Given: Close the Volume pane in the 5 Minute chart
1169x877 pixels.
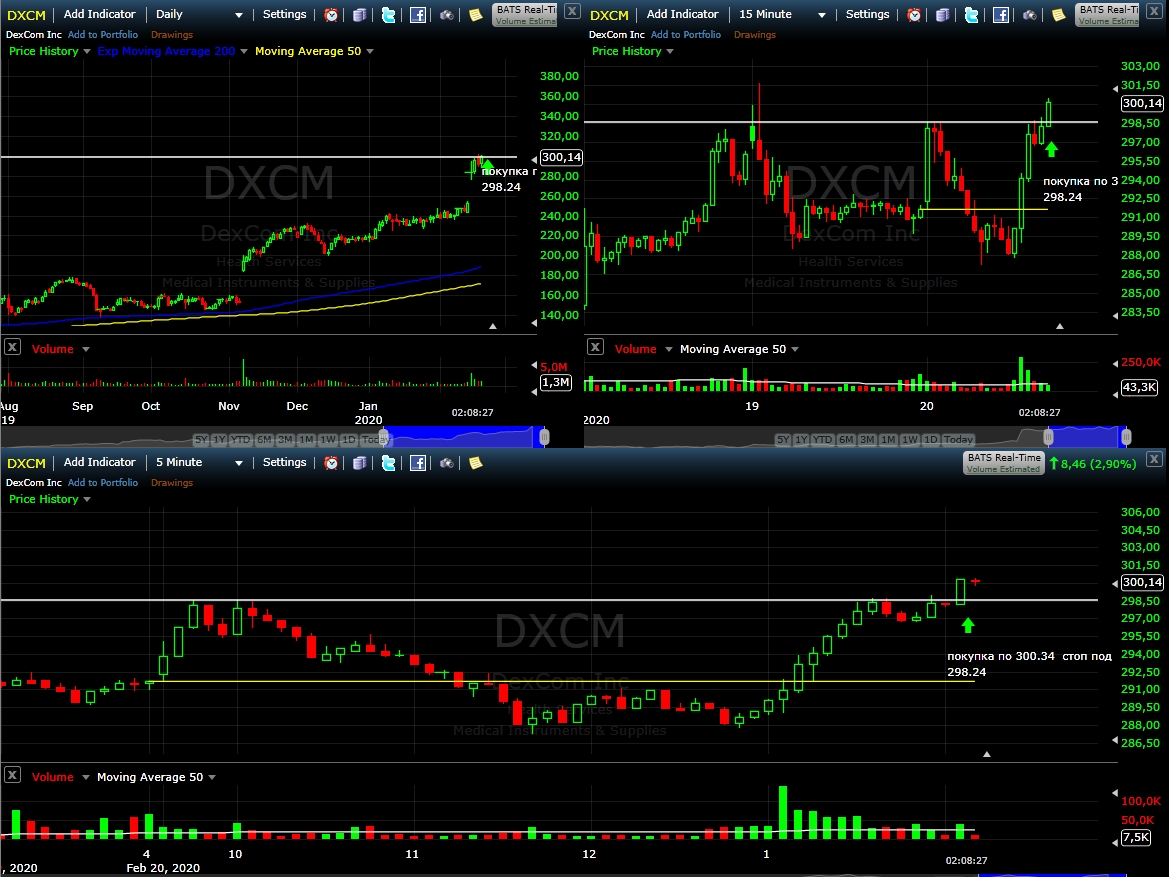Looking at the screenshot, I should [x=12, y=775].
